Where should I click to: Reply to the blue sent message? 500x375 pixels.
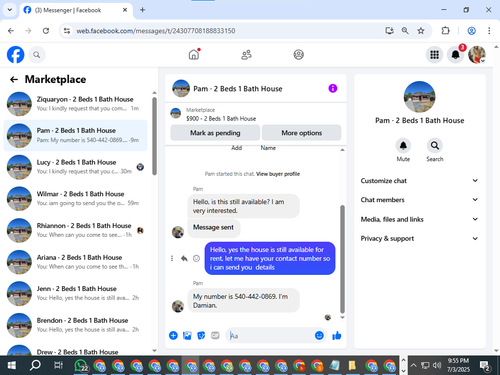(184, 258)
